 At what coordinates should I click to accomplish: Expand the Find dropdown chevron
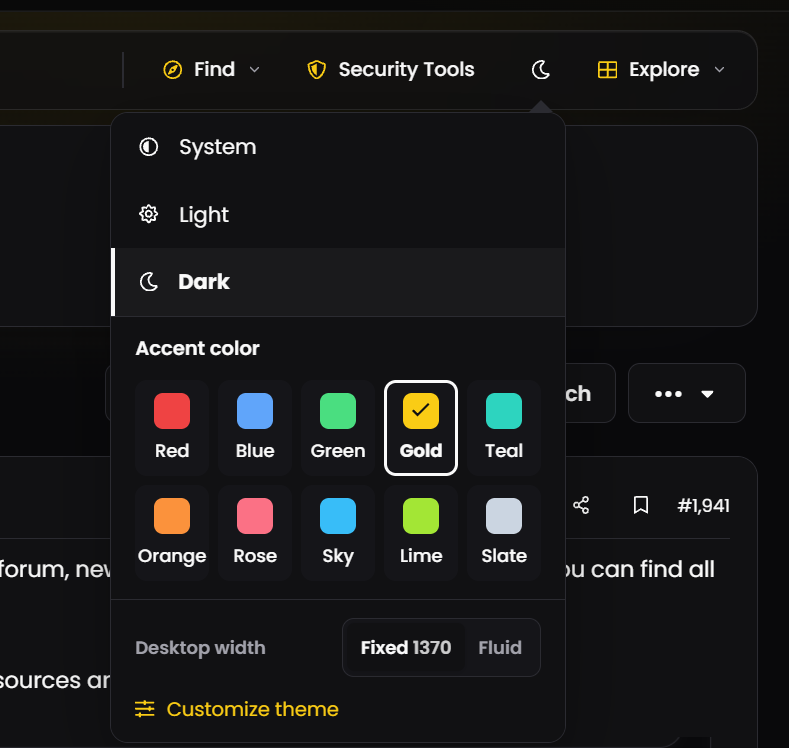255,69
